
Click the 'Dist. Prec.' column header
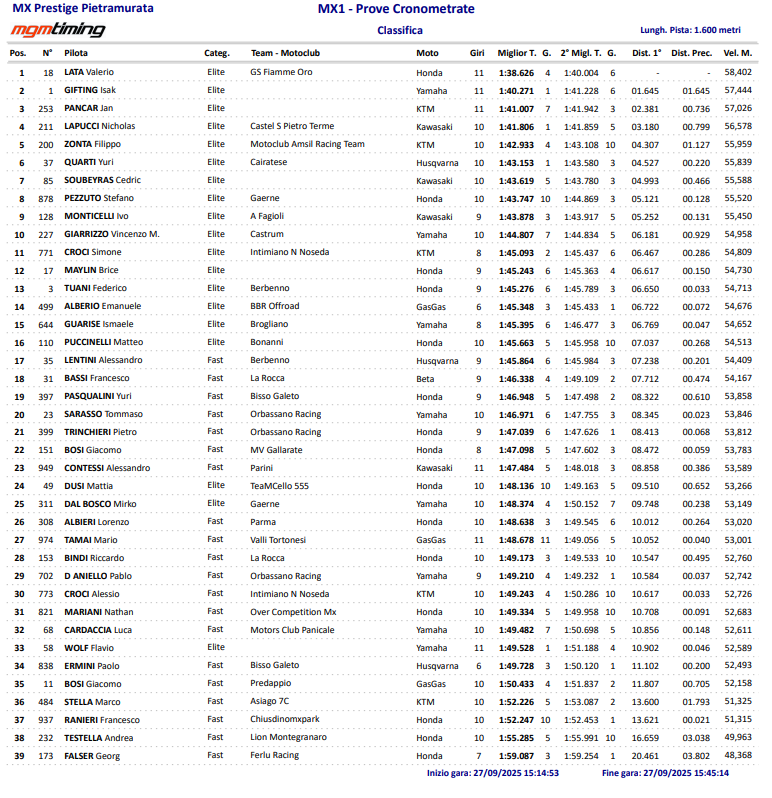[692, 53]
